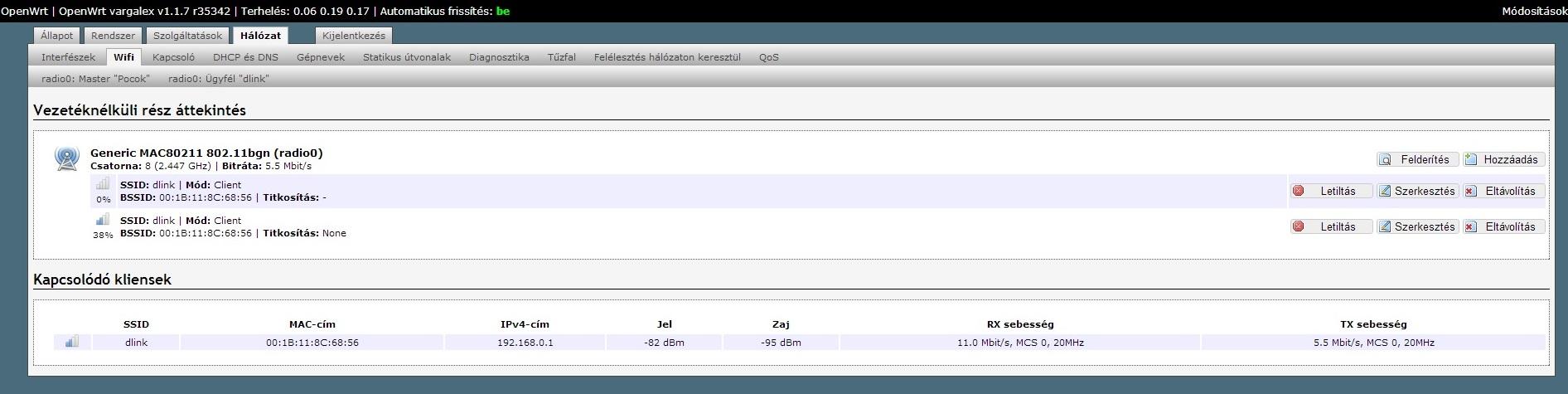Go to Interfészek subtab
Image resolution: width=1568 pixels, height=394 pixels.
pos(69,57)
